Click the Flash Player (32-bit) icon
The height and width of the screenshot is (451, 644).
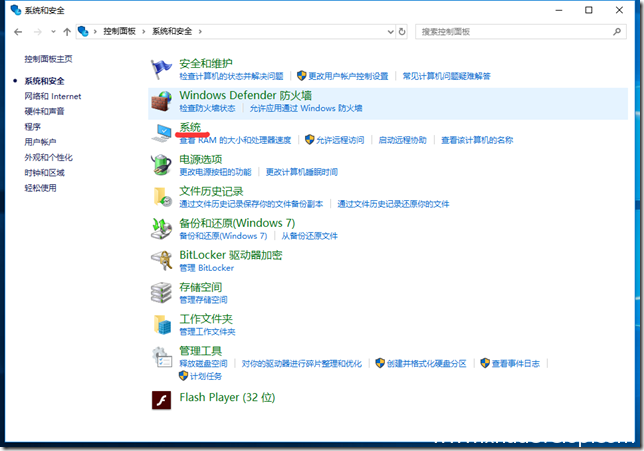click(161, 400)
